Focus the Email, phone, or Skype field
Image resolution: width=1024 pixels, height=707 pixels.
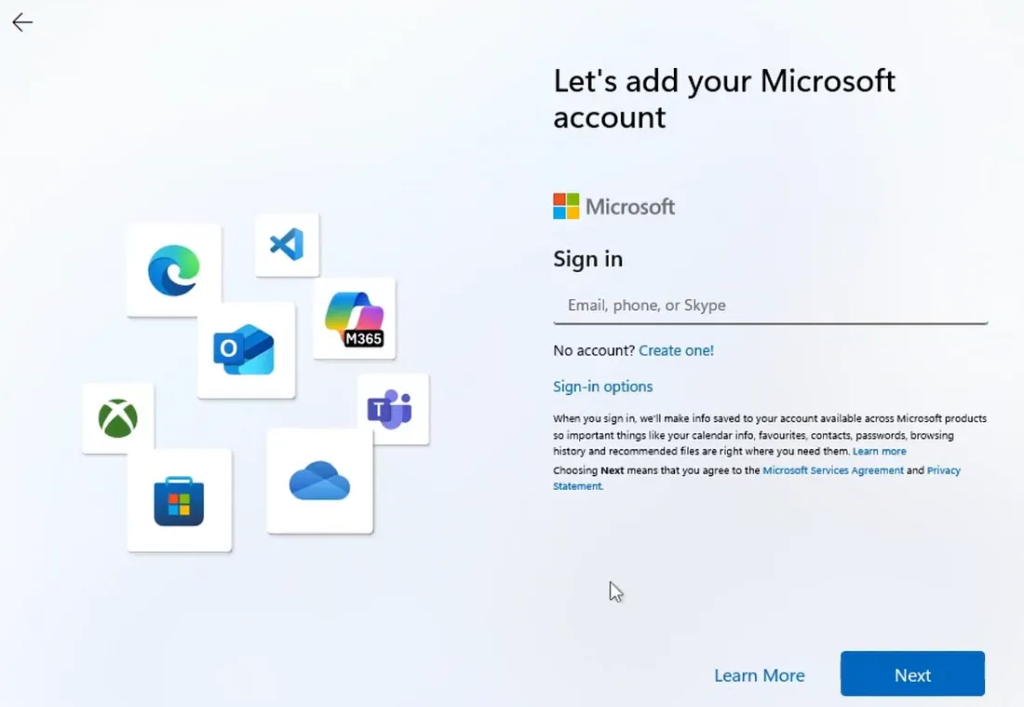click(770, 305)
